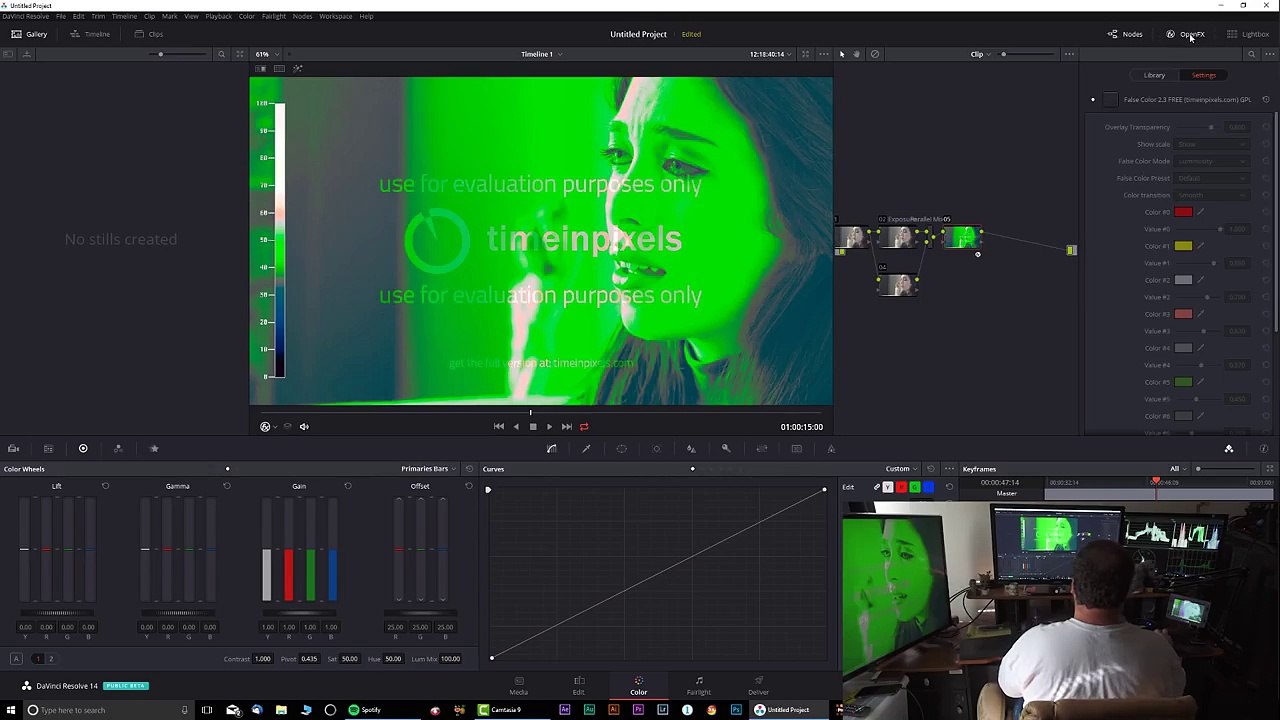The width and height of the screenshot is (1280, 720).
Task: Toggle the False Color effect enable dot
Action: (1092, 99)
